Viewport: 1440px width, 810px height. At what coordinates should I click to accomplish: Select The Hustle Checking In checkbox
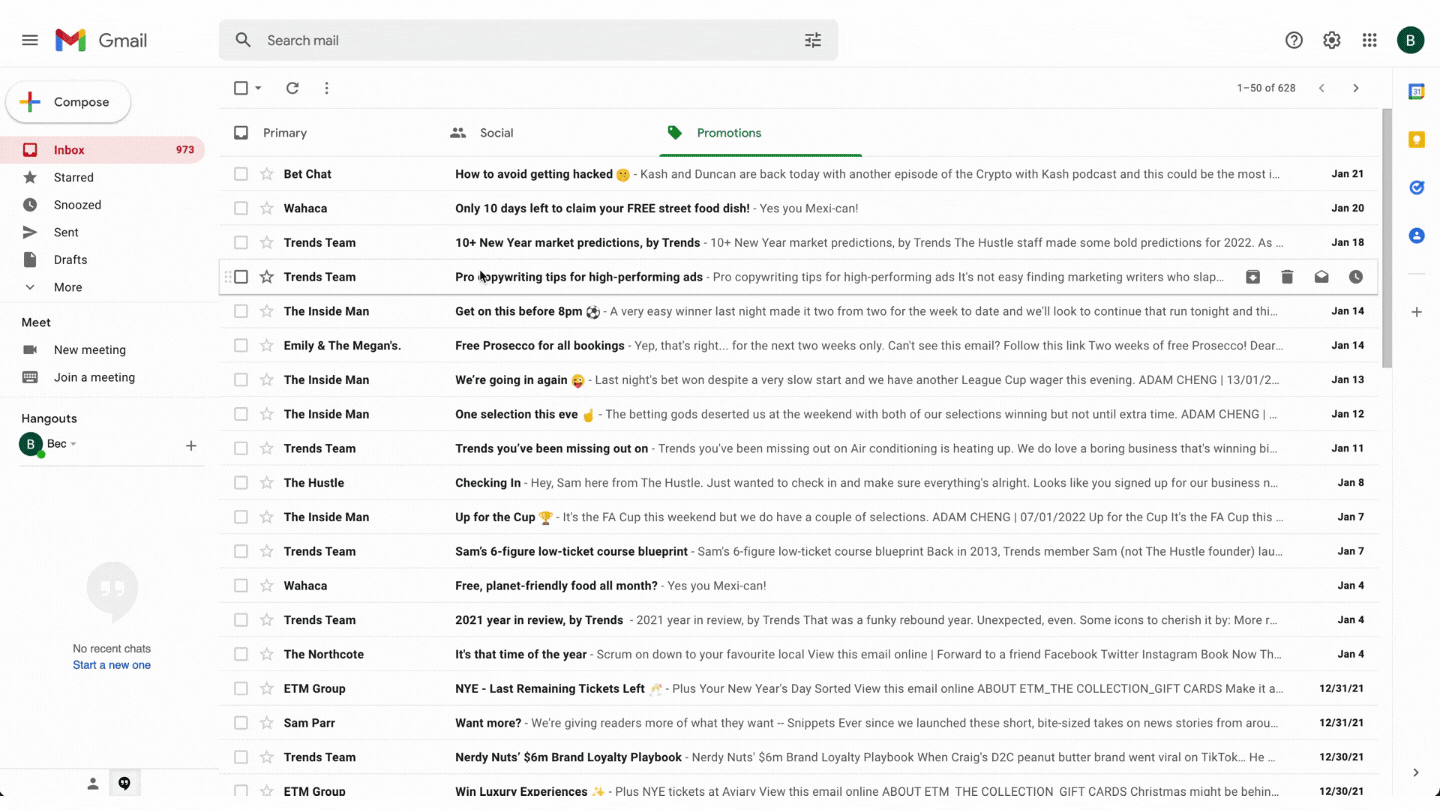[x=241, y=483]
